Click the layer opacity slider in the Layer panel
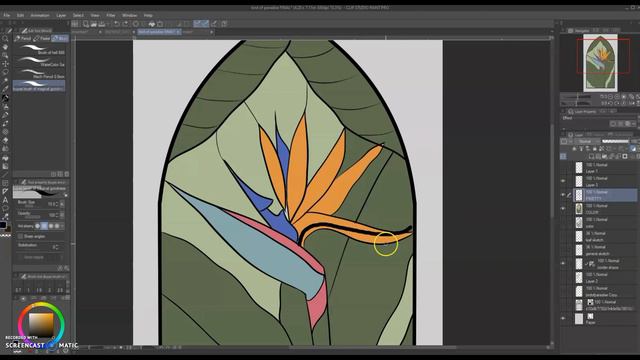Screen dimensions: 640x360 [x=615, y=141]
